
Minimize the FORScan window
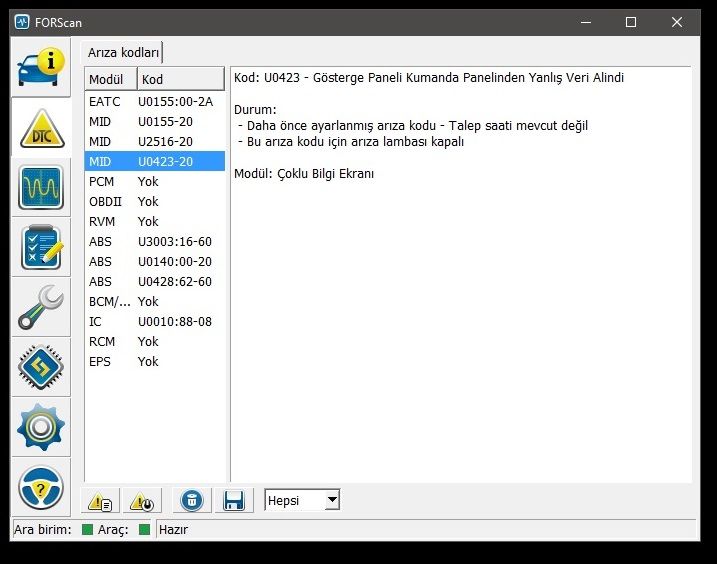tap(586, 22)
